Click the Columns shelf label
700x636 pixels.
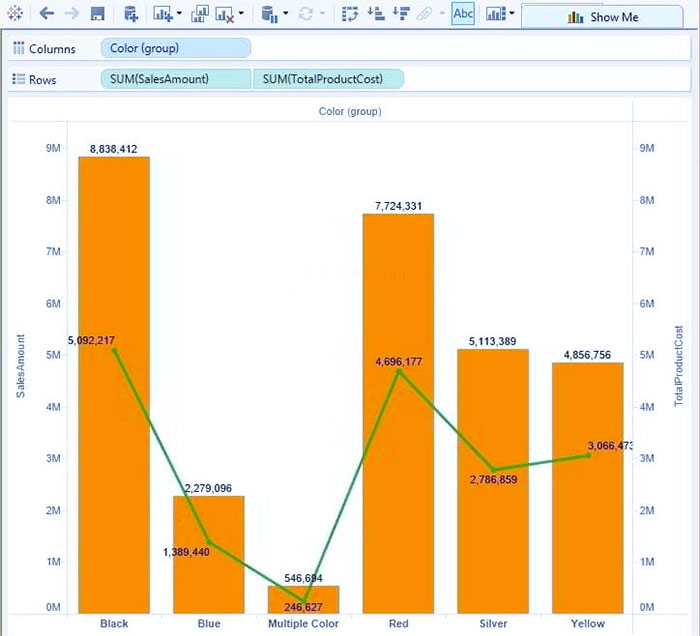coord(52,49)
